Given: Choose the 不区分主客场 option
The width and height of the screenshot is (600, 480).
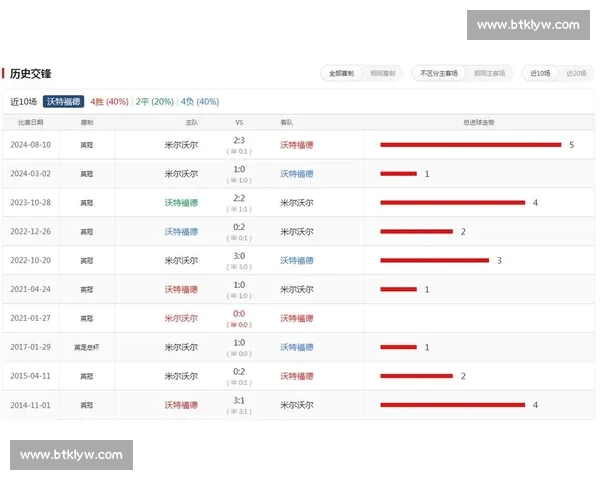Looking at the screenshot, I should coord(439,73).
